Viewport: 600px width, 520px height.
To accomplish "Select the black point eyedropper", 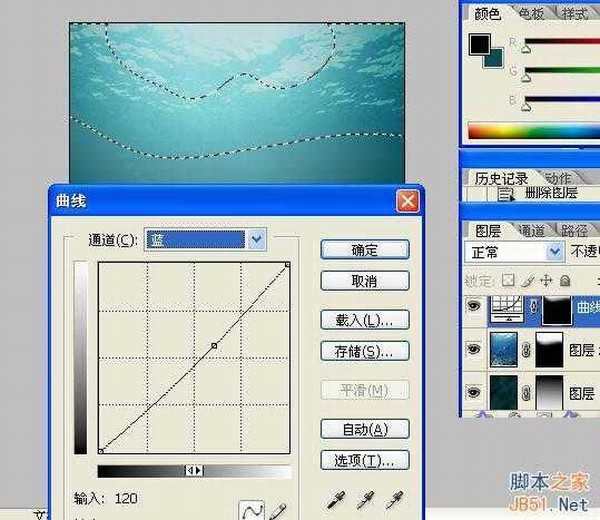I will 336,500.
